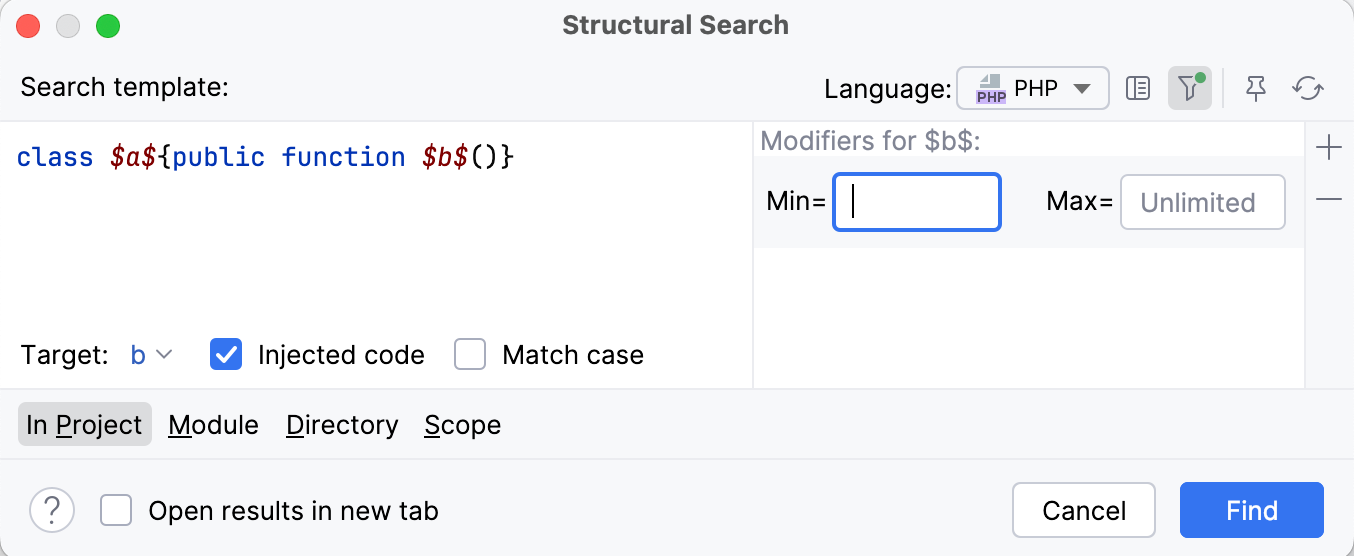Uncheck the Injected code checkbox
The height and width of the screenshot is (556, 1354).
[226, 355]
